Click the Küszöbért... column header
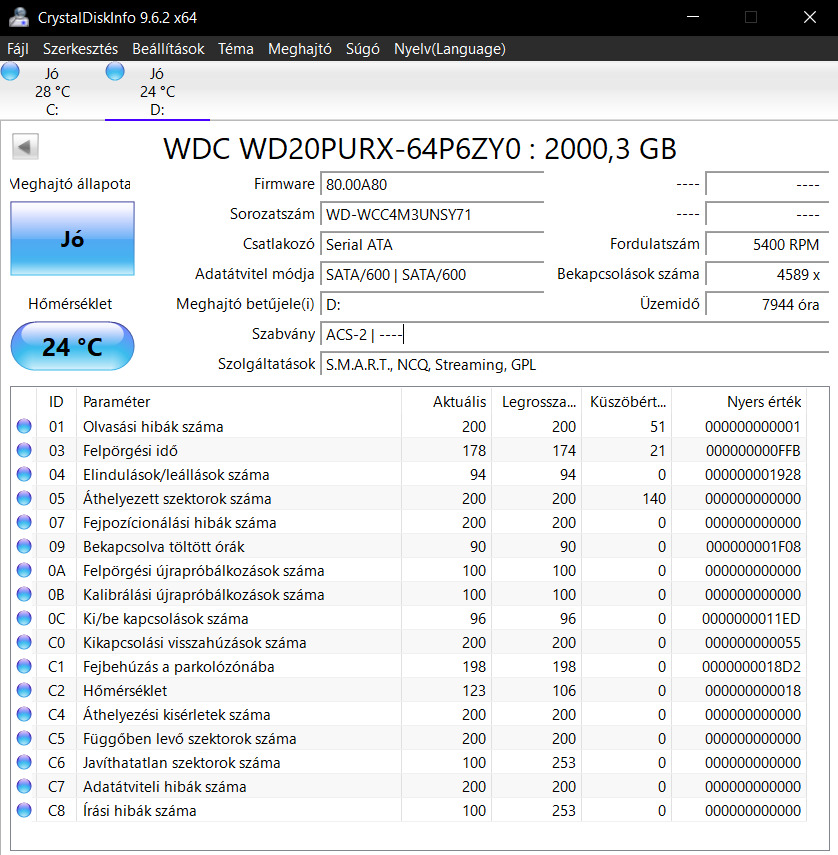This screenshot has height=855, width=838. pyautogui.click(x=626, y=402)
